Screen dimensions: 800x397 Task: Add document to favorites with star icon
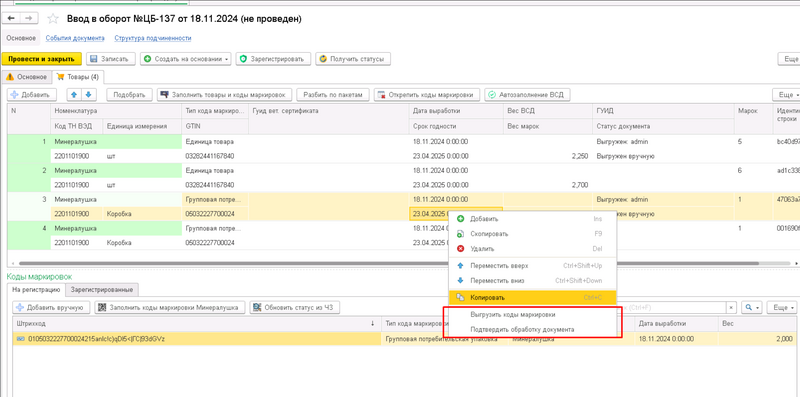(53, 19)
